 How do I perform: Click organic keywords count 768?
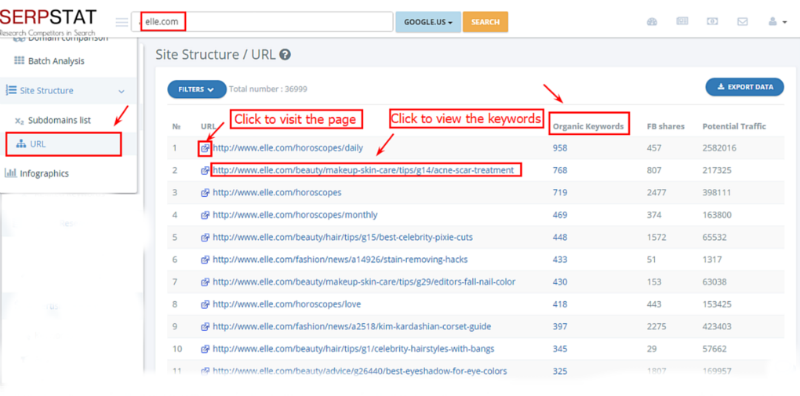pos(560,170)
